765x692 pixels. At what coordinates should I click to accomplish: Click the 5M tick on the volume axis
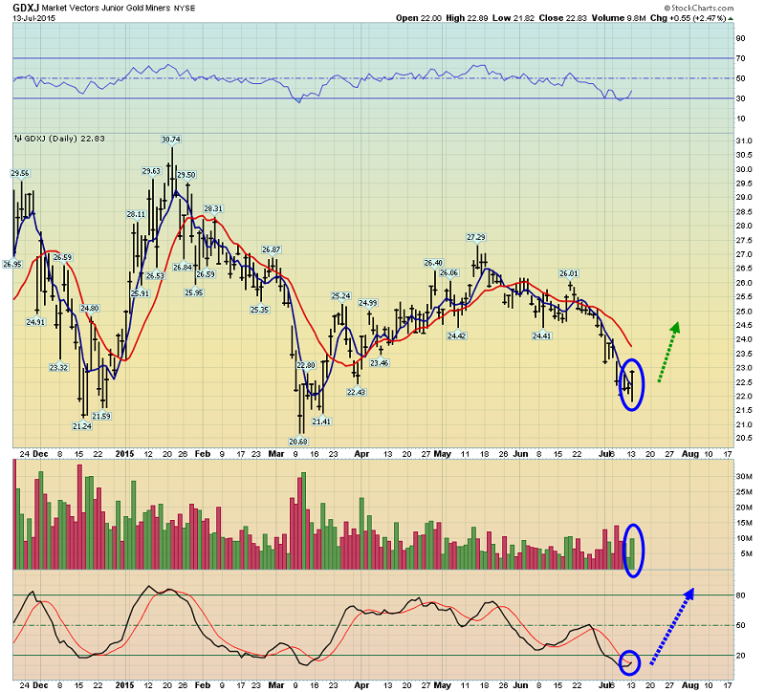click(745, 554)
